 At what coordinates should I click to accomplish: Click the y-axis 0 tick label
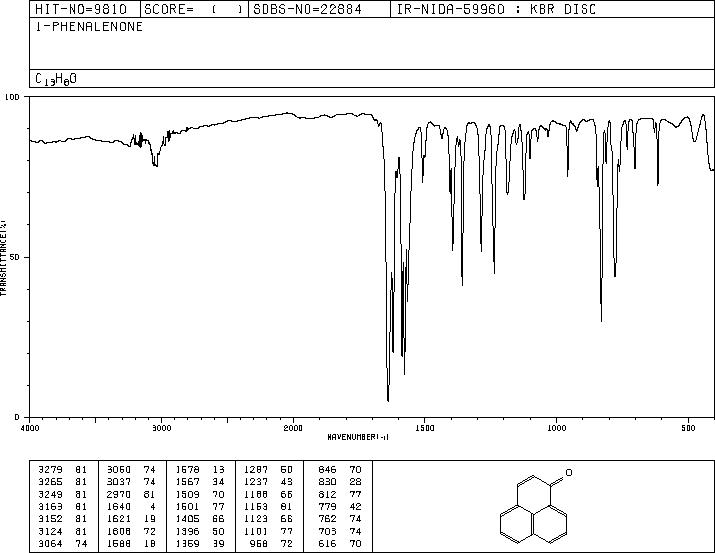pyautogui.click(x=17, y=417)
